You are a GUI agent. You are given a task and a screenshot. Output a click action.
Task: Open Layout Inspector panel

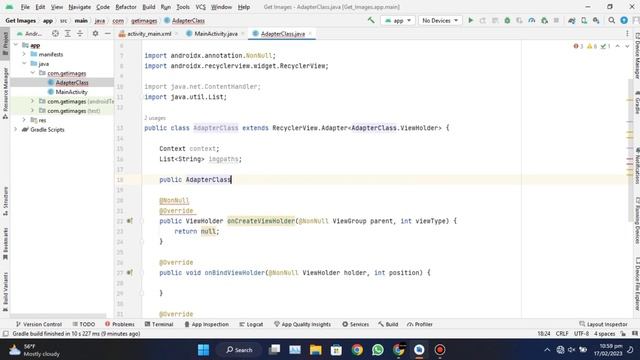(603, 324)
